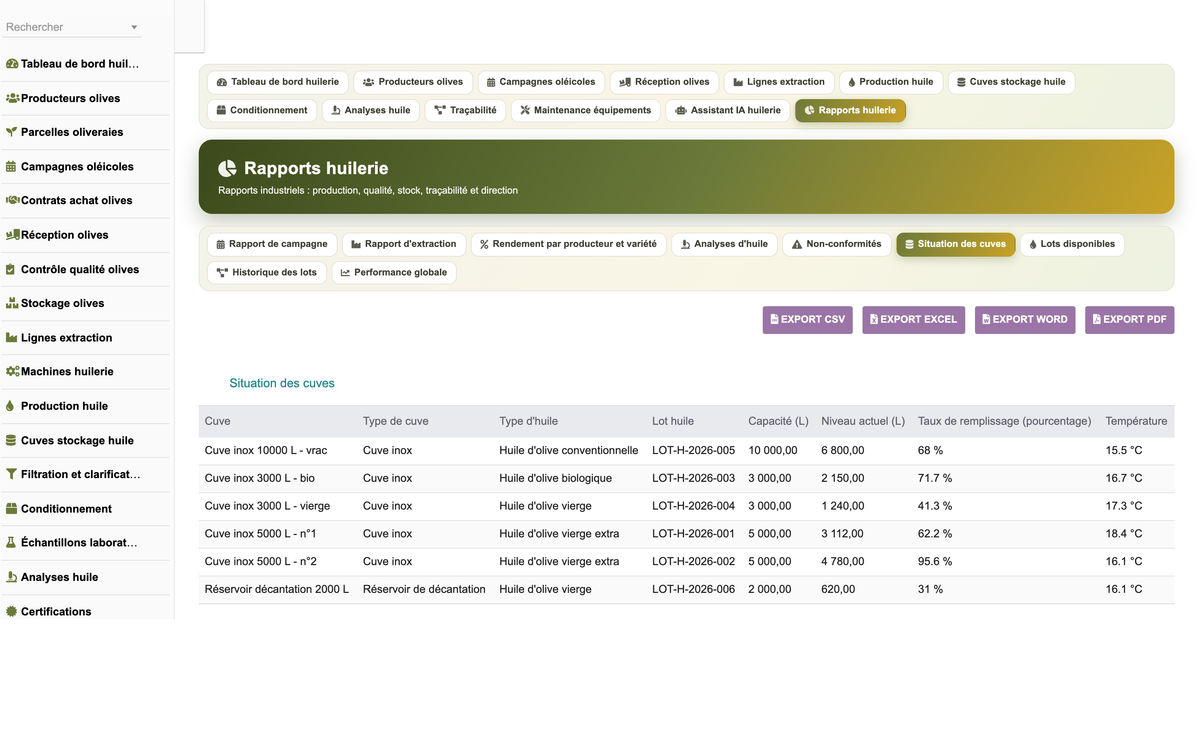1200x743 pixels.
Task: Click the Réception olives sidebar truck icon
Action: point(12,235)
